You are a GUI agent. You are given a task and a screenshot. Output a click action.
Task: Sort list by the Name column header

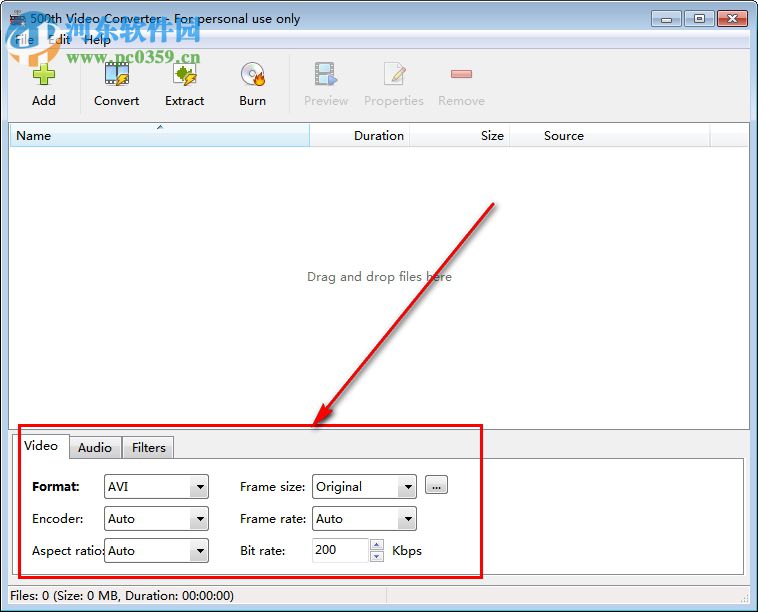coord(160,135)
